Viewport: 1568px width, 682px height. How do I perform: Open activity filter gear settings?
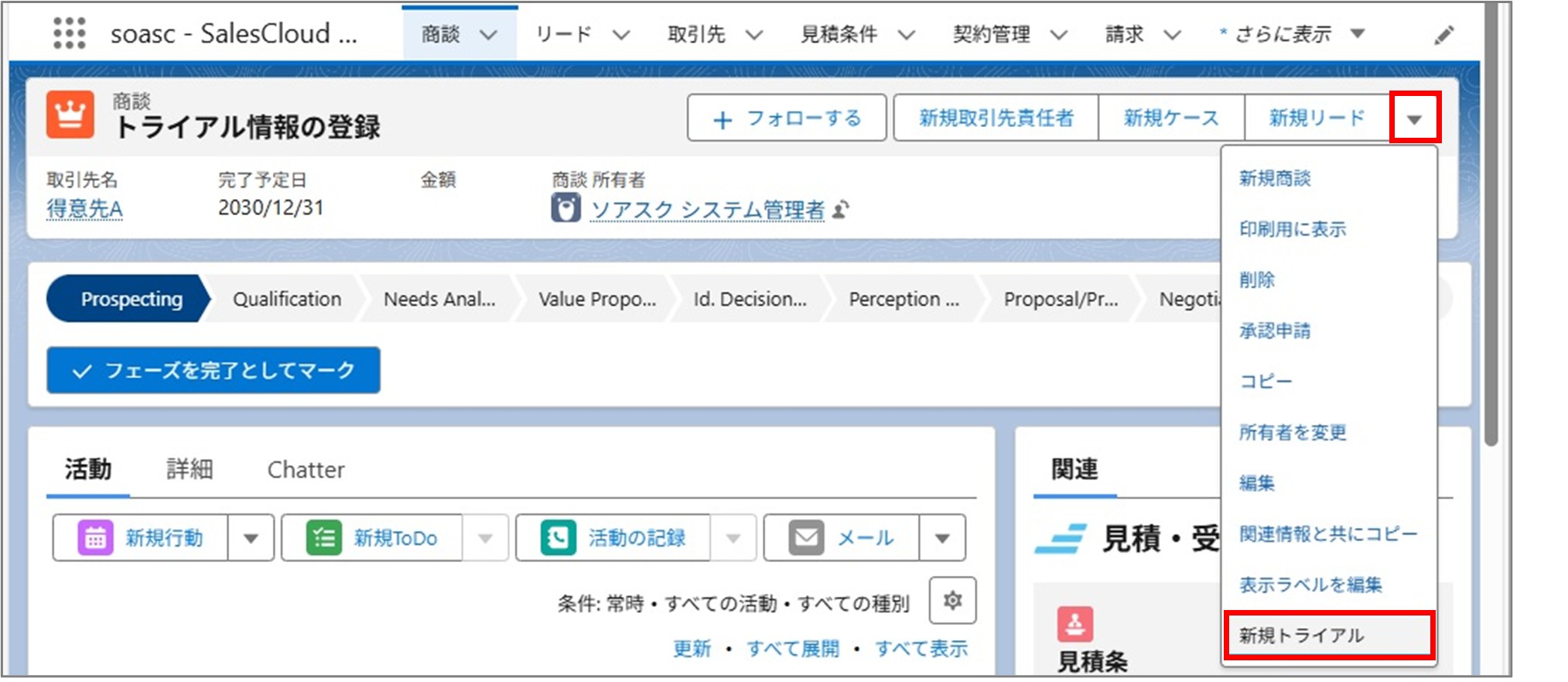[x=952, y=600]
